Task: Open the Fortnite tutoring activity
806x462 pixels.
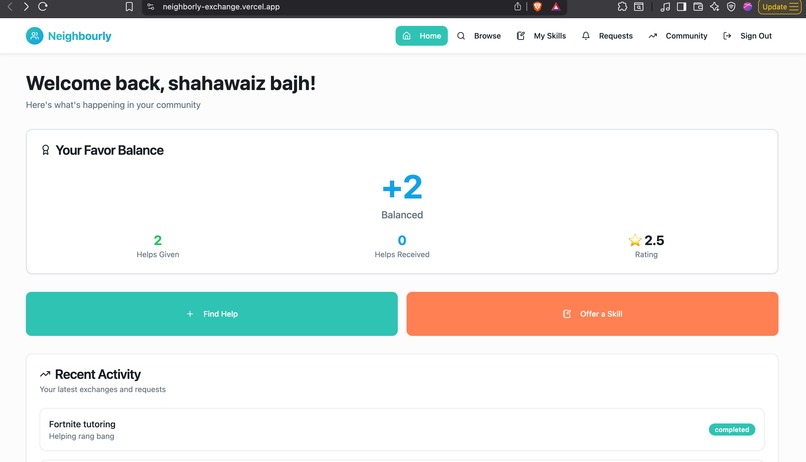Action: [x=402, y=430]
